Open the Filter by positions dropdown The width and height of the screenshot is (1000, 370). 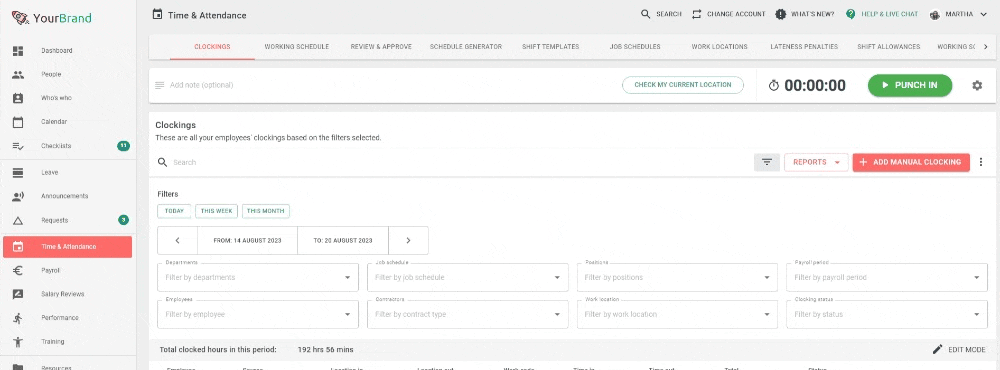coord(677,278)
